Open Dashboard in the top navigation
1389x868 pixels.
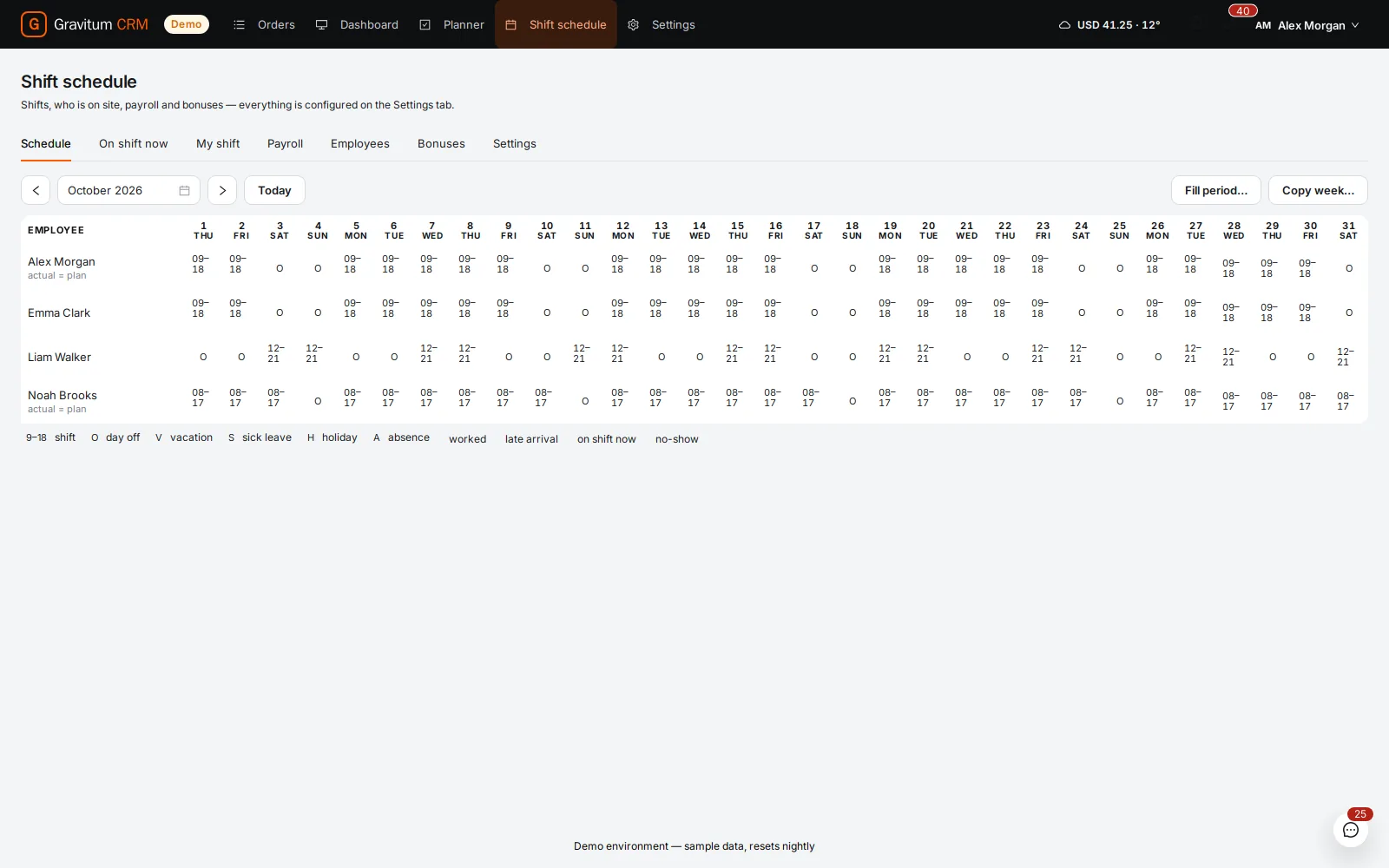coord(369,25)
